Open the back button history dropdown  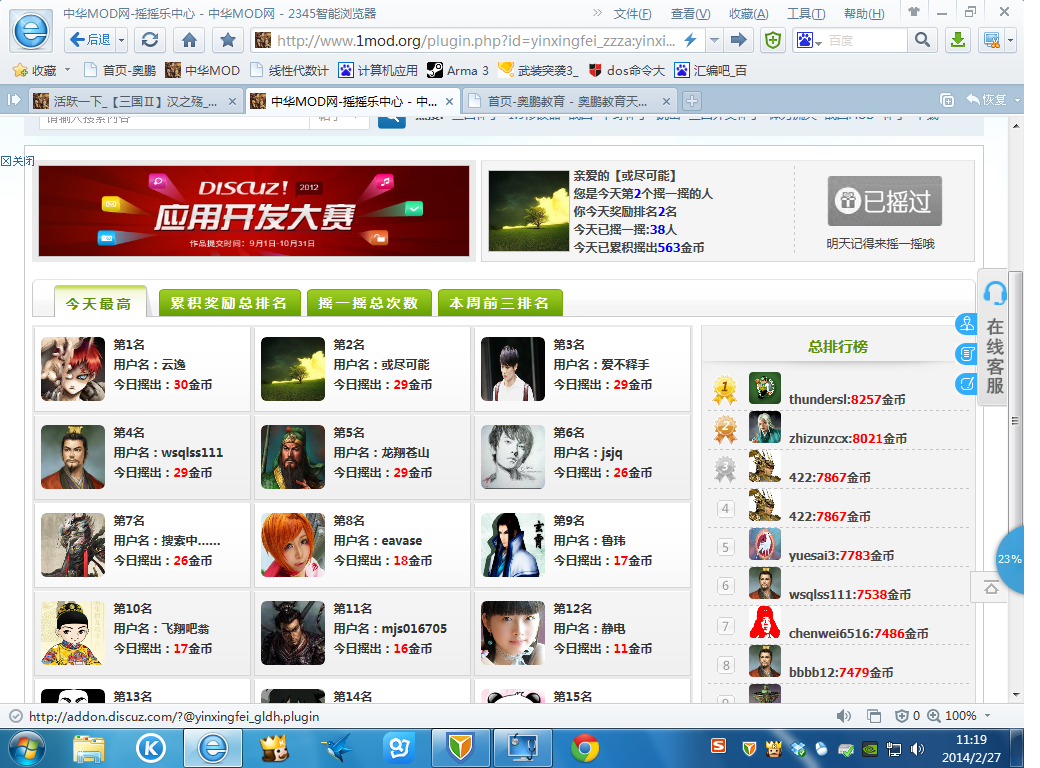122,40
